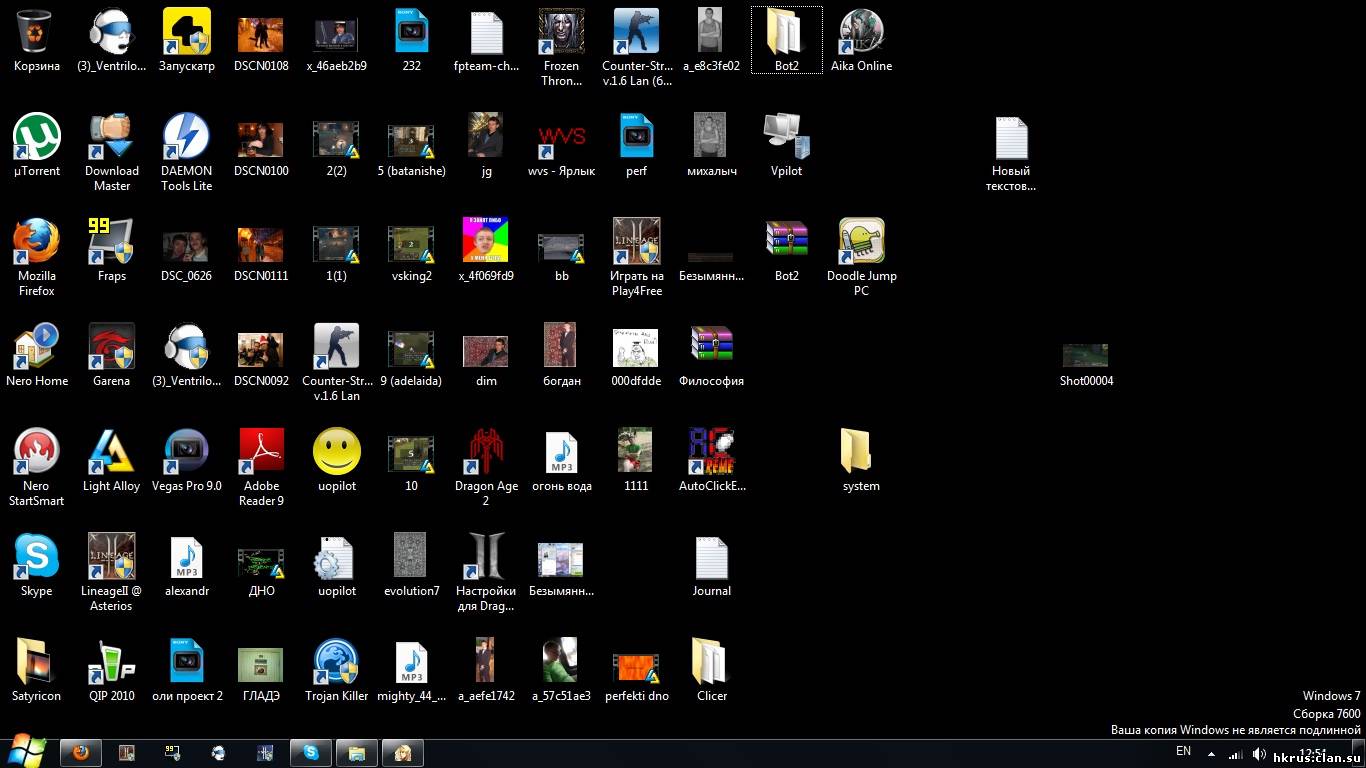Show hidden tray icons arrow
This screenshot has height=768, width=1366.
[1211, 754]
